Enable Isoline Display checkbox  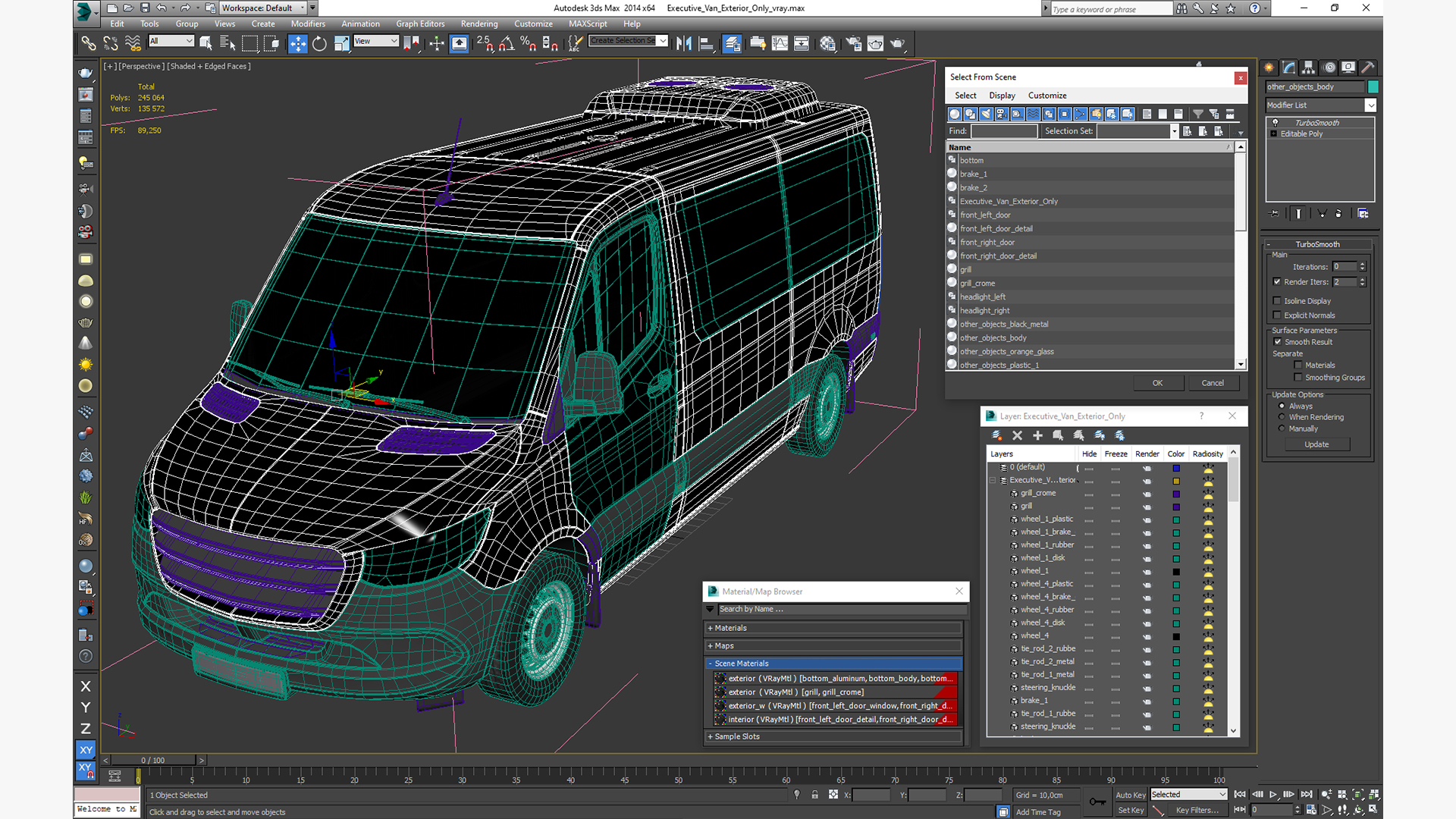(x=1277, y=300)
